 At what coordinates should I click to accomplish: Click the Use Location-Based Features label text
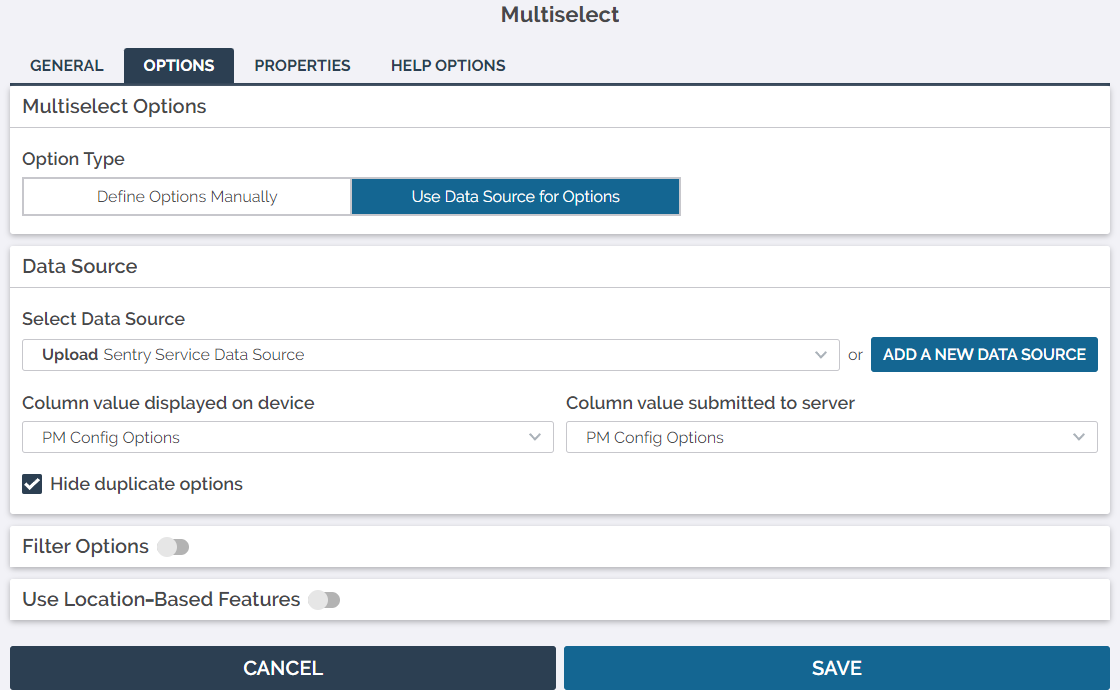pos(161,599)
